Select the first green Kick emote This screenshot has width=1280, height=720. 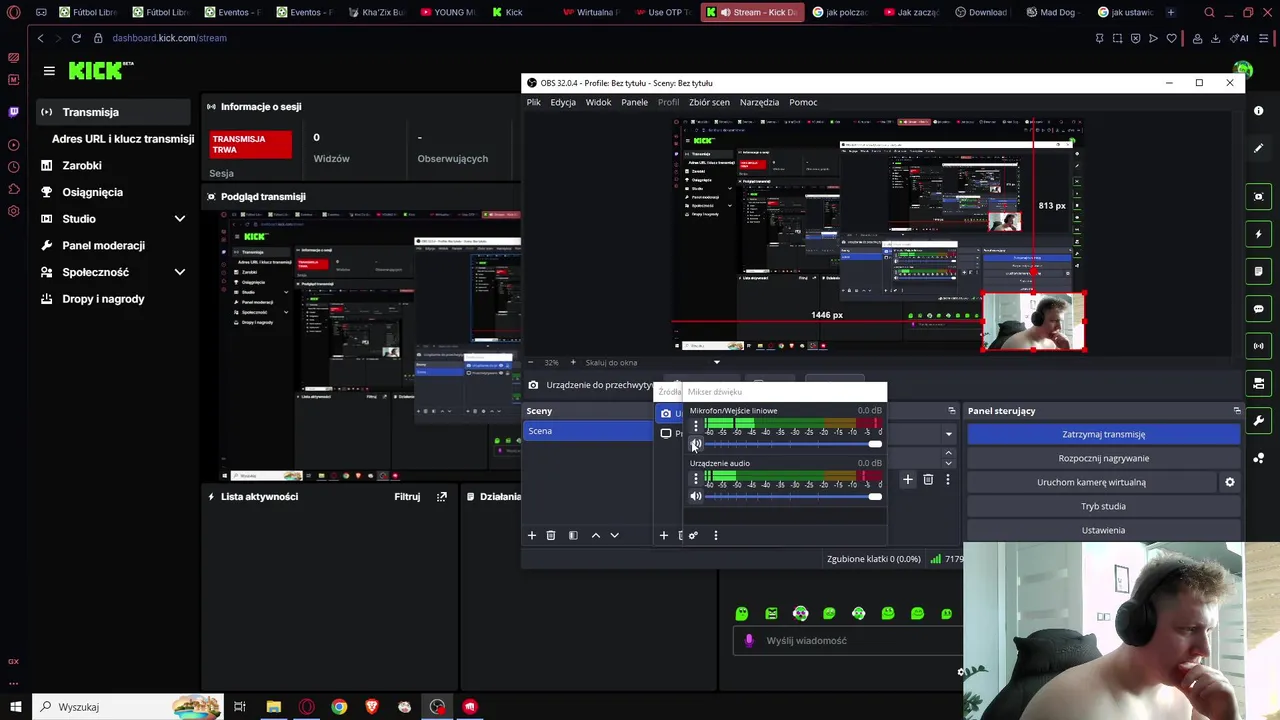point(742,614)
